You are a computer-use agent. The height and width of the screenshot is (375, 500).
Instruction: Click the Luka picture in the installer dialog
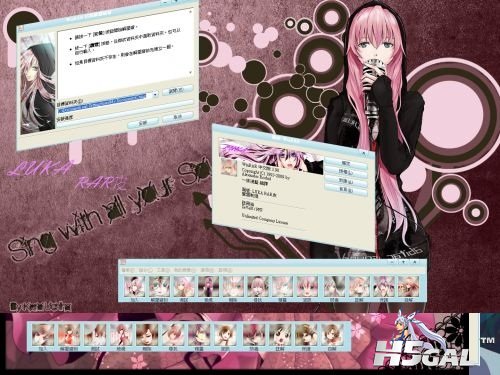pos(38,83)
